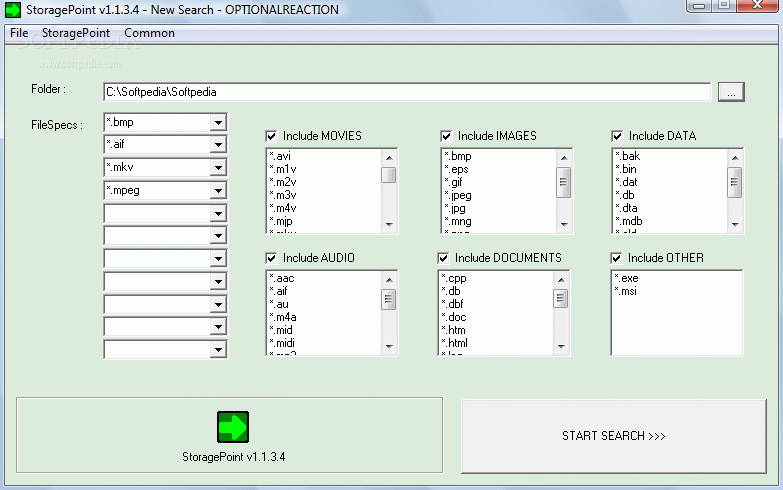Click the folder browse (...) button
The height and width of the screenshot is (490, 783).
pos(731,92)
